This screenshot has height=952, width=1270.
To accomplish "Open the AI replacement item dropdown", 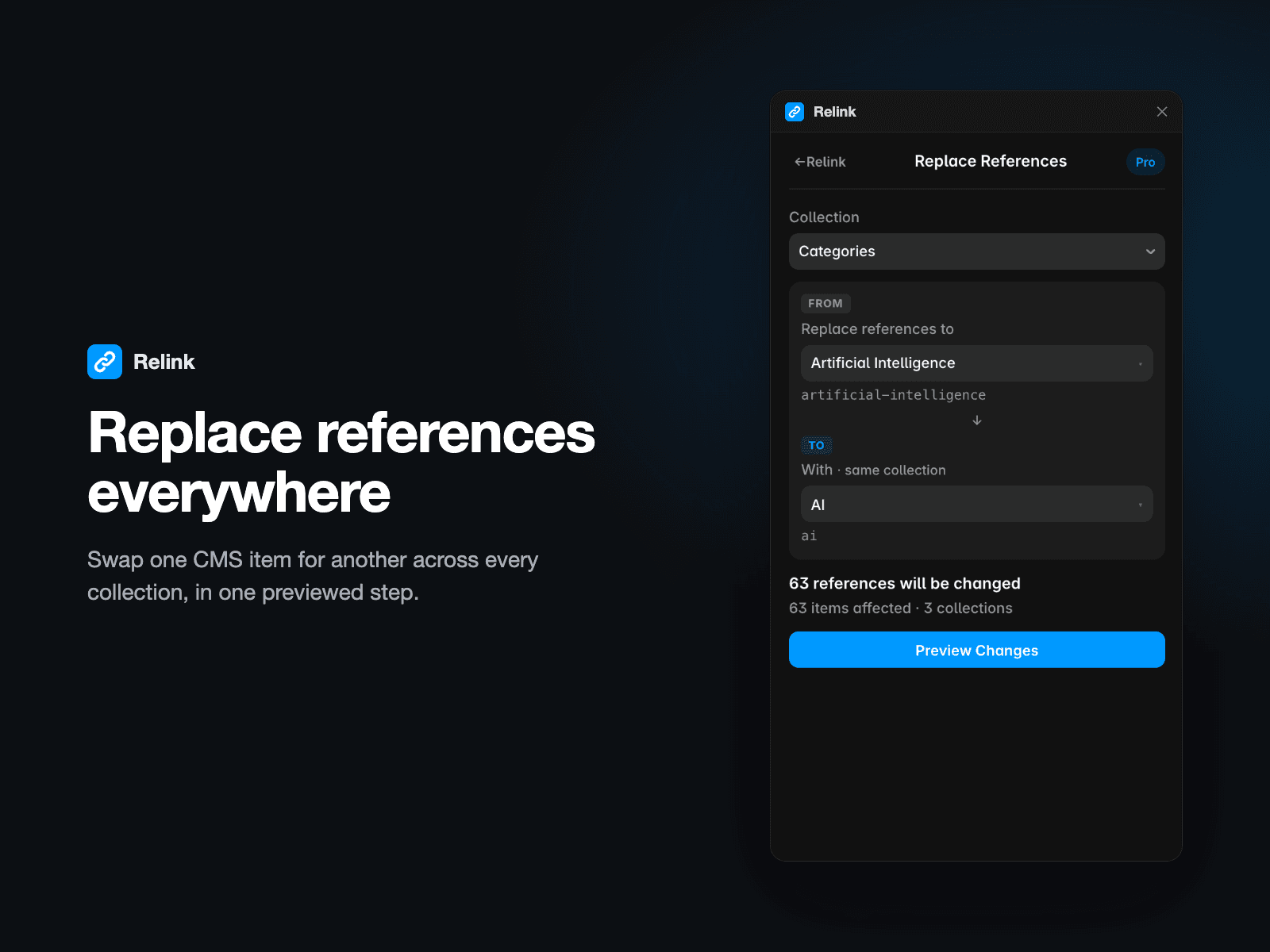I will (977, 504).
